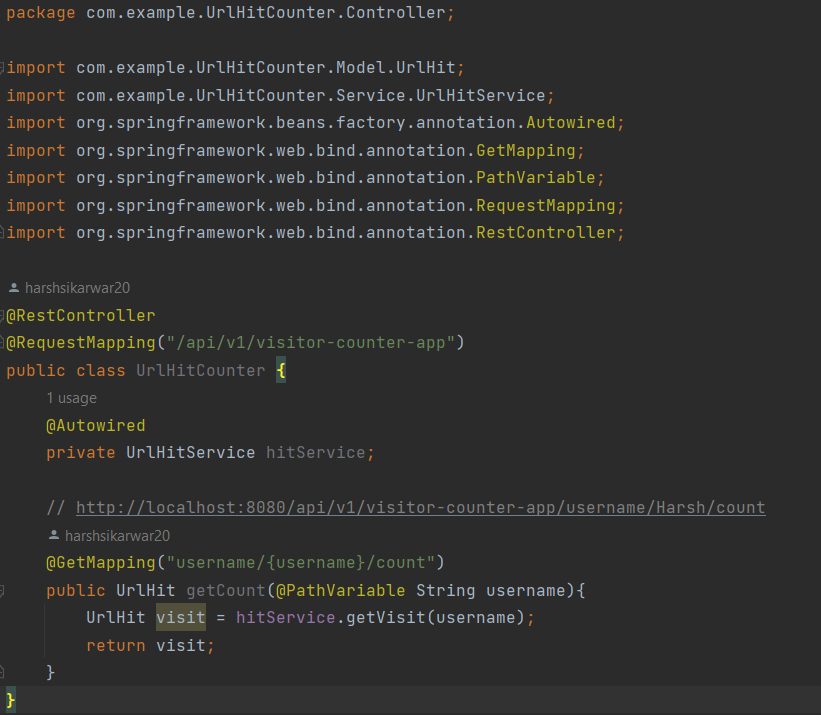Viewport: 821px width, 715px height.
Task: Click the username parameter in the getCount signature
Action: (x=526, y=591)
